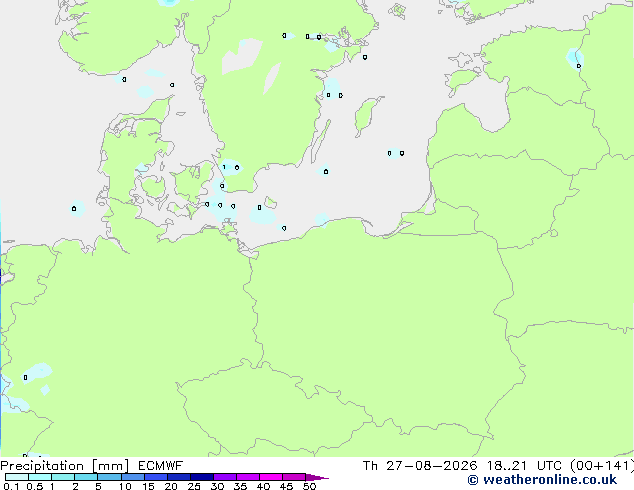Viewport: 634px width, 490px height.
Task: Click the 'Precipitation [mm]' title label
Action: pyautogui.click(x=65, y=466)
